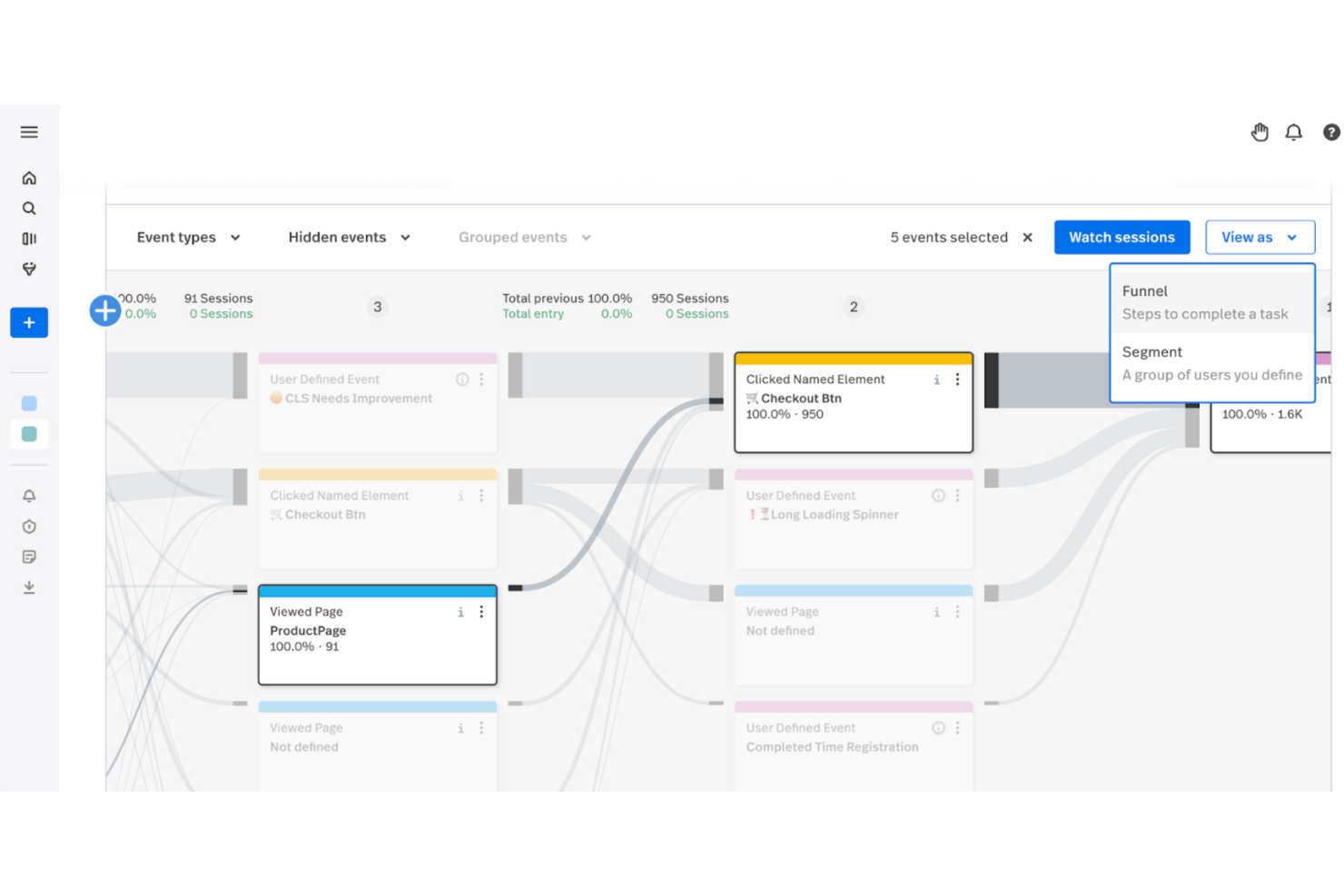Click step number 2 badge

pyautogui.click(x=854, y=307)
